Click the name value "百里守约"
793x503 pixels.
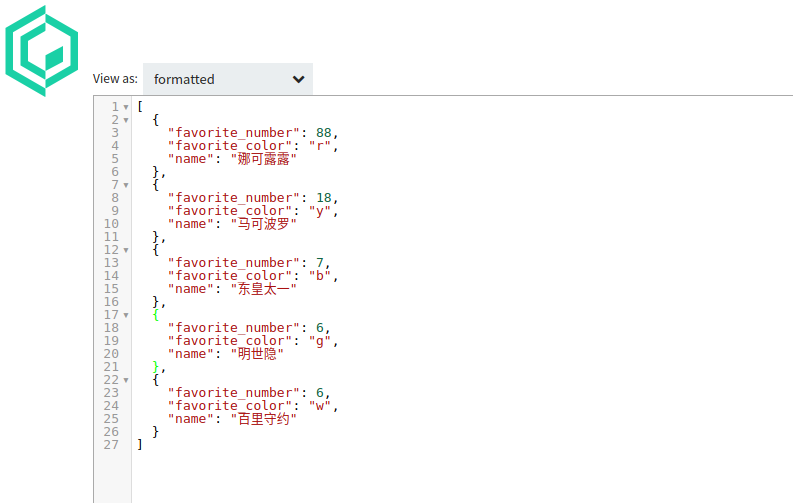coord(264,419)
